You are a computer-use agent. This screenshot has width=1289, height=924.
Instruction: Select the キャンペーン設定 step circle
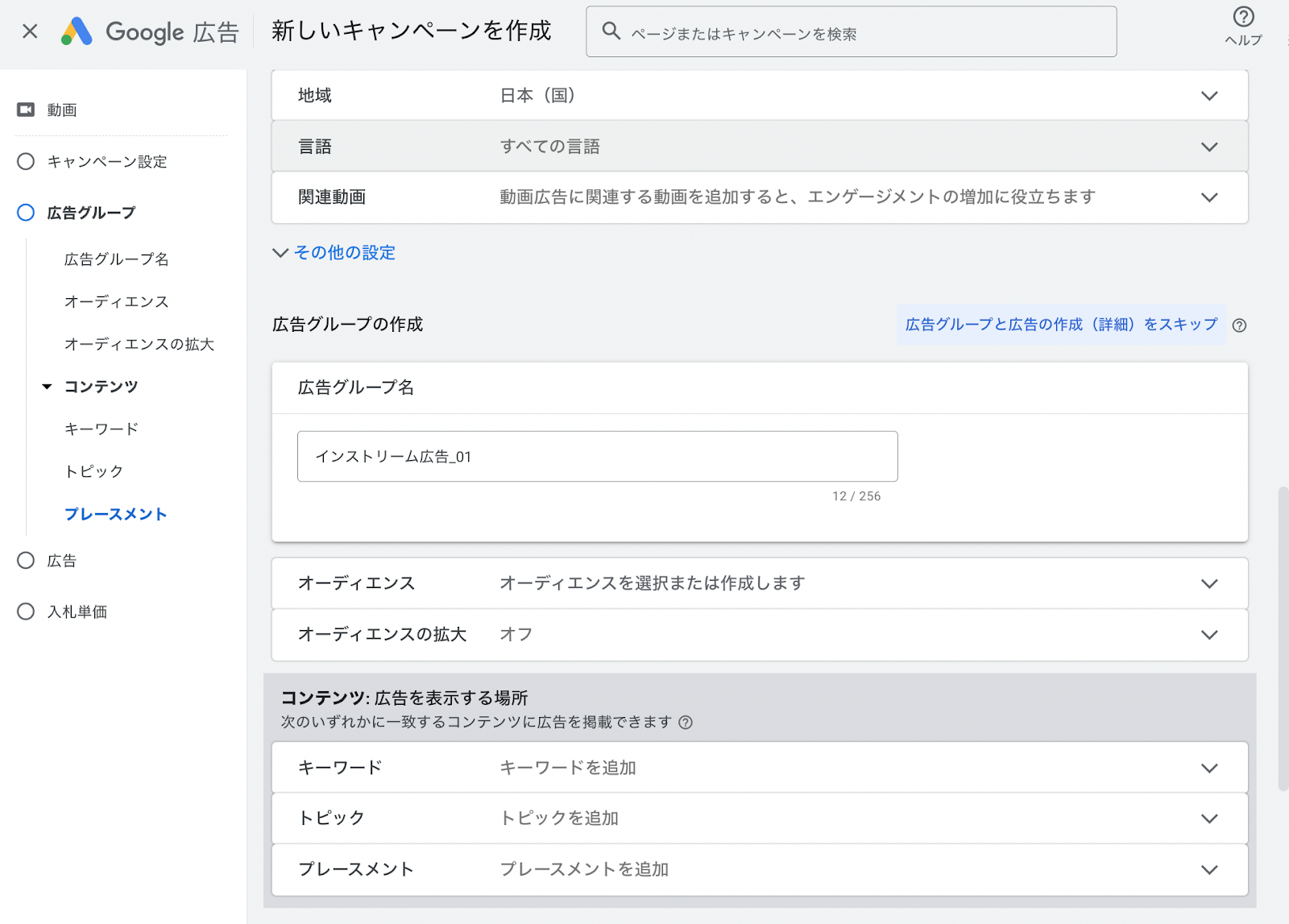(x=26, y=161)
